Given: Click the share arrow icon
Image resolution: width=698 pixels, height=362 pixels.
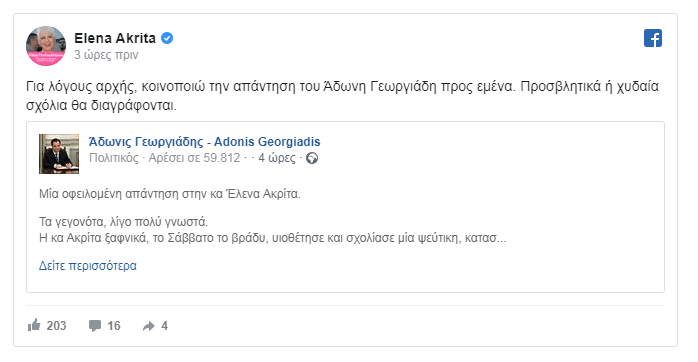Looking at the screenshot, I should tap(148, 326).
